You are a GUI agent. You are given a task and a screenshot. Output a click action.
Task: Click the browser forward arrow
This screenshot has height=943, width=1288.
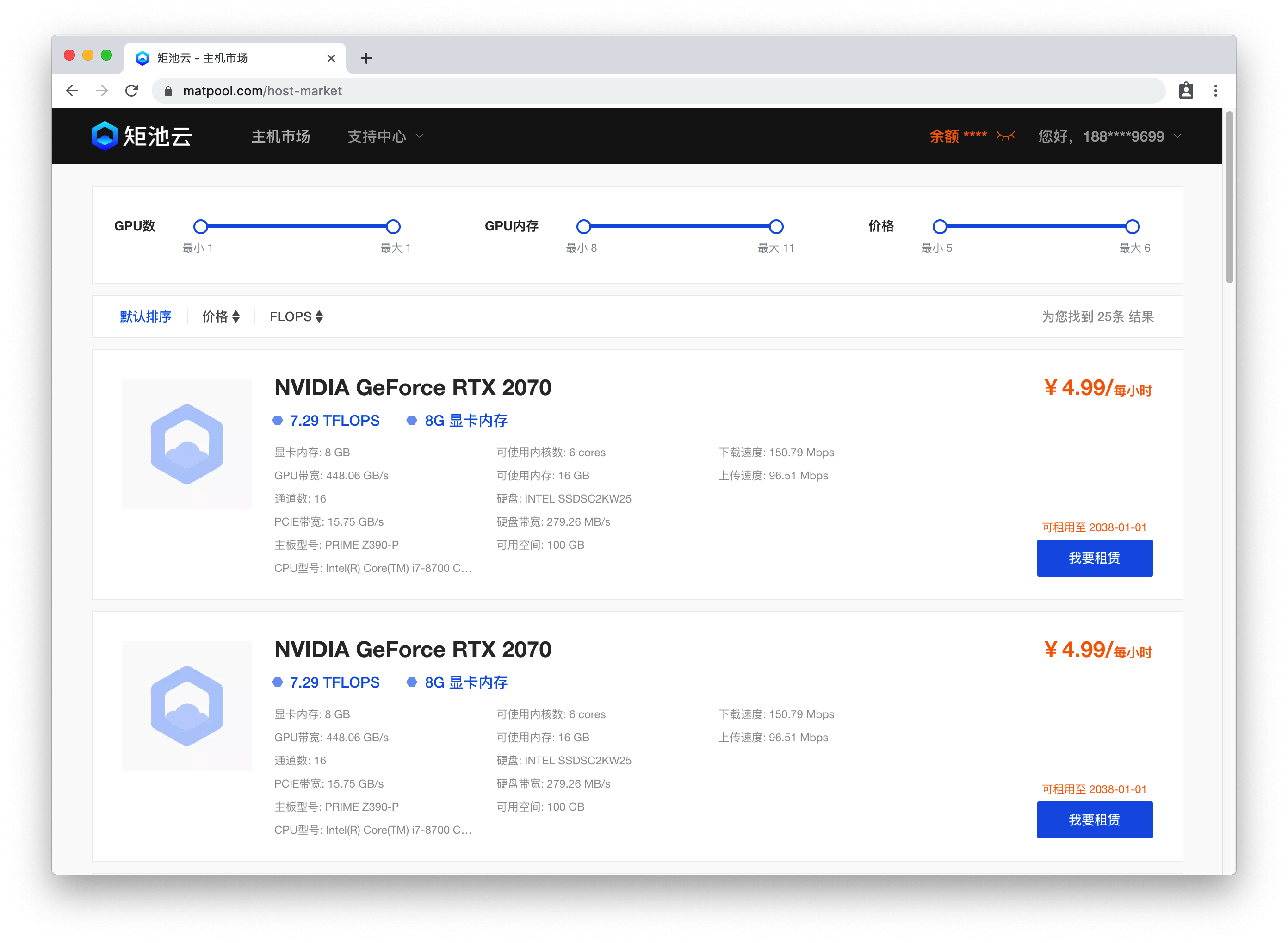(x=102, y=91)
